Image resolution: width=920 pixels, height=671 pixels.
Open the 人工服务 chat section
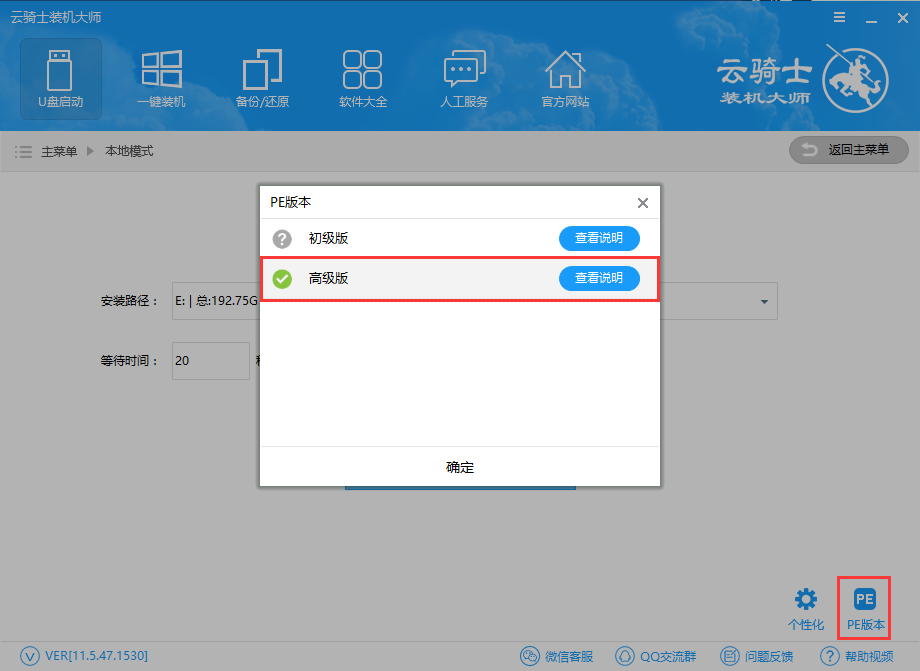coord(464,79)
